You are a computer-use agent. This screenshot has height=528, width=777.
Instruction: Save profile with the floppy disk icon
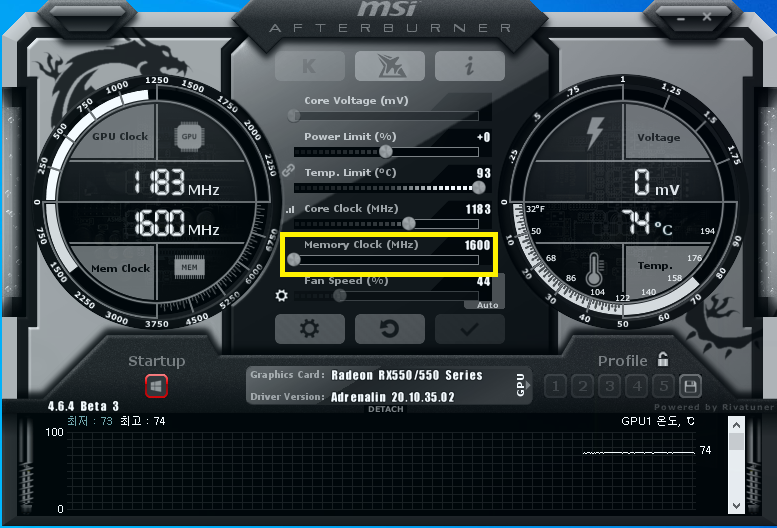point(690,386)
